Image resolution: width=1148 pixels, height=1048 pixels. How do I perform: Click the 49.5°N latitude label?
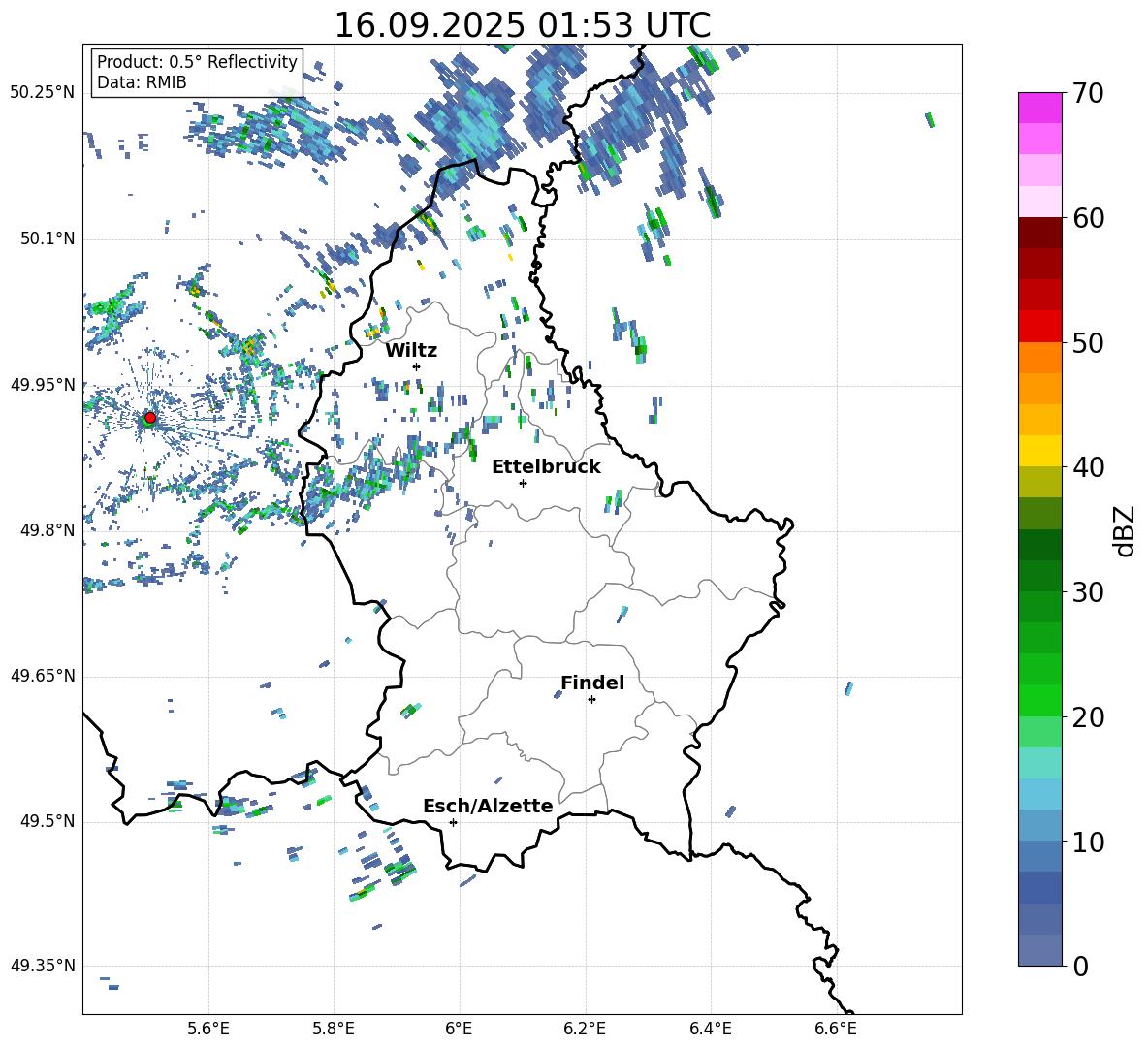pos(48,821)
